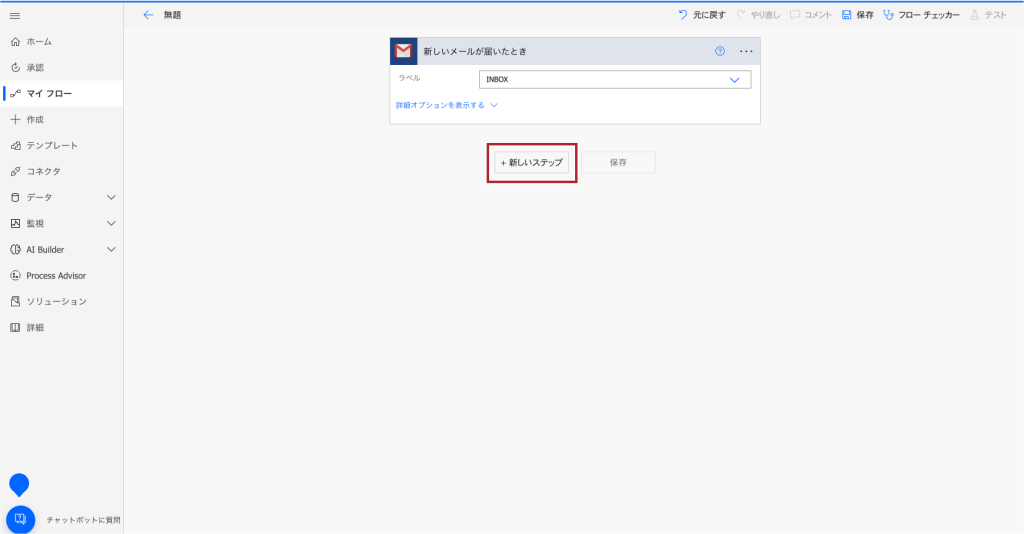Click 元に戻す undo button
The width and height of the screenshot is (1024, 534).
702,15
